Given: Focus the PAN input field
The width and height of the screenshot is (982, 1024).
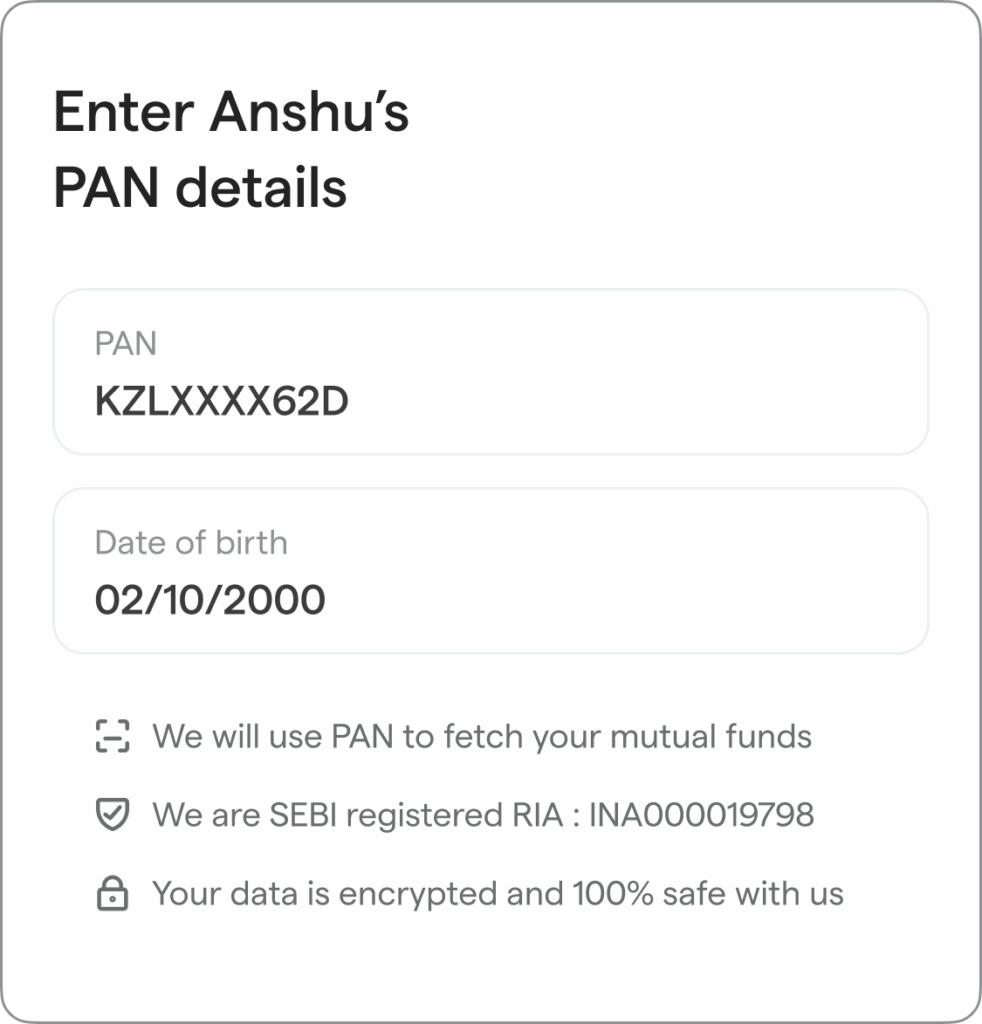Looking at the screenshot, I should pos(490,372).
